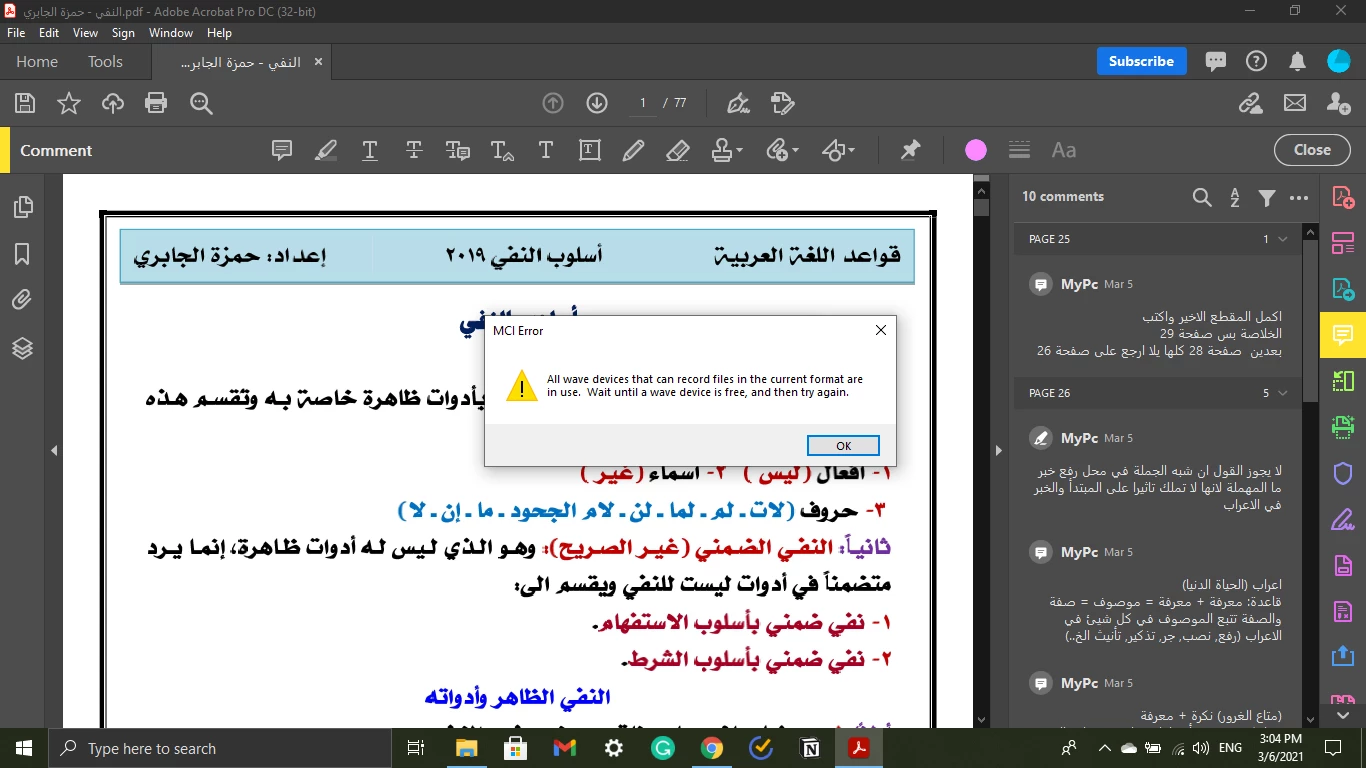
Task: Open Chrome from the taskbar
Action: pos(712,748)
